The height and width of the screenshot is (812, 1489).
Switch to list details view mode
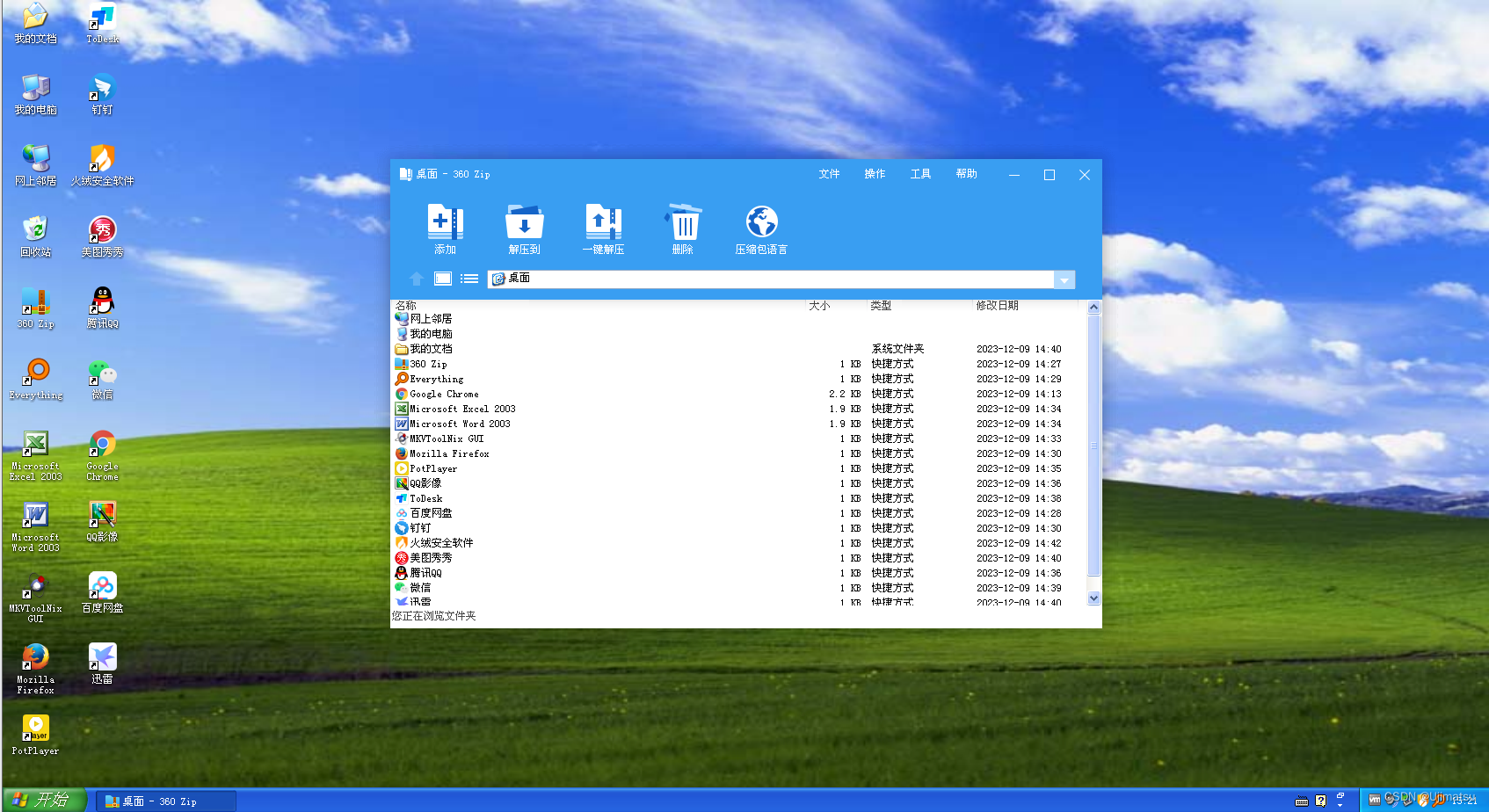[469, 279]
